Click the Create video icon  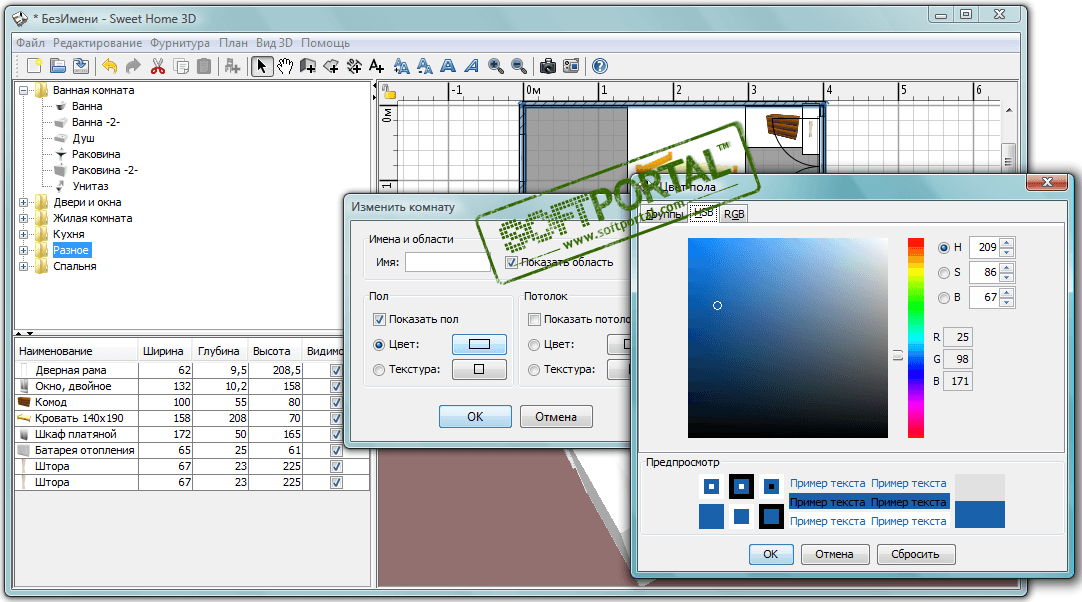pyautogui.click(x=571, y=66)
